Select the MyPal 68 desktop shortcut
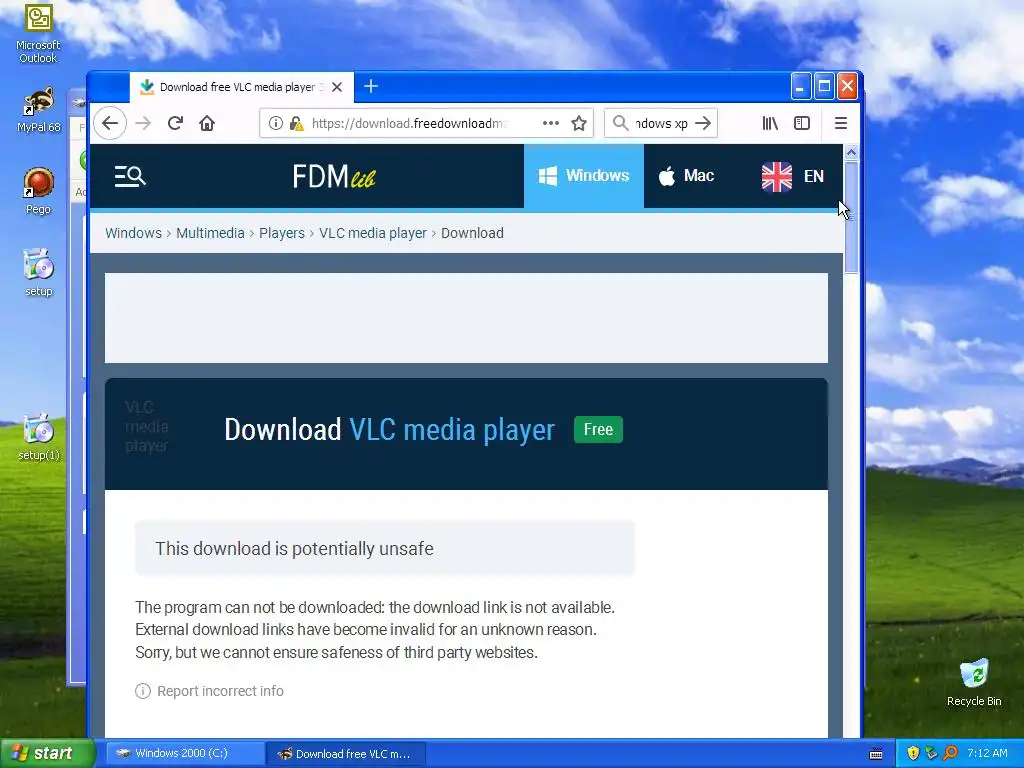The width and height of the screenshot is (1024, 768). pyautogui.click(x=39, y=110)
